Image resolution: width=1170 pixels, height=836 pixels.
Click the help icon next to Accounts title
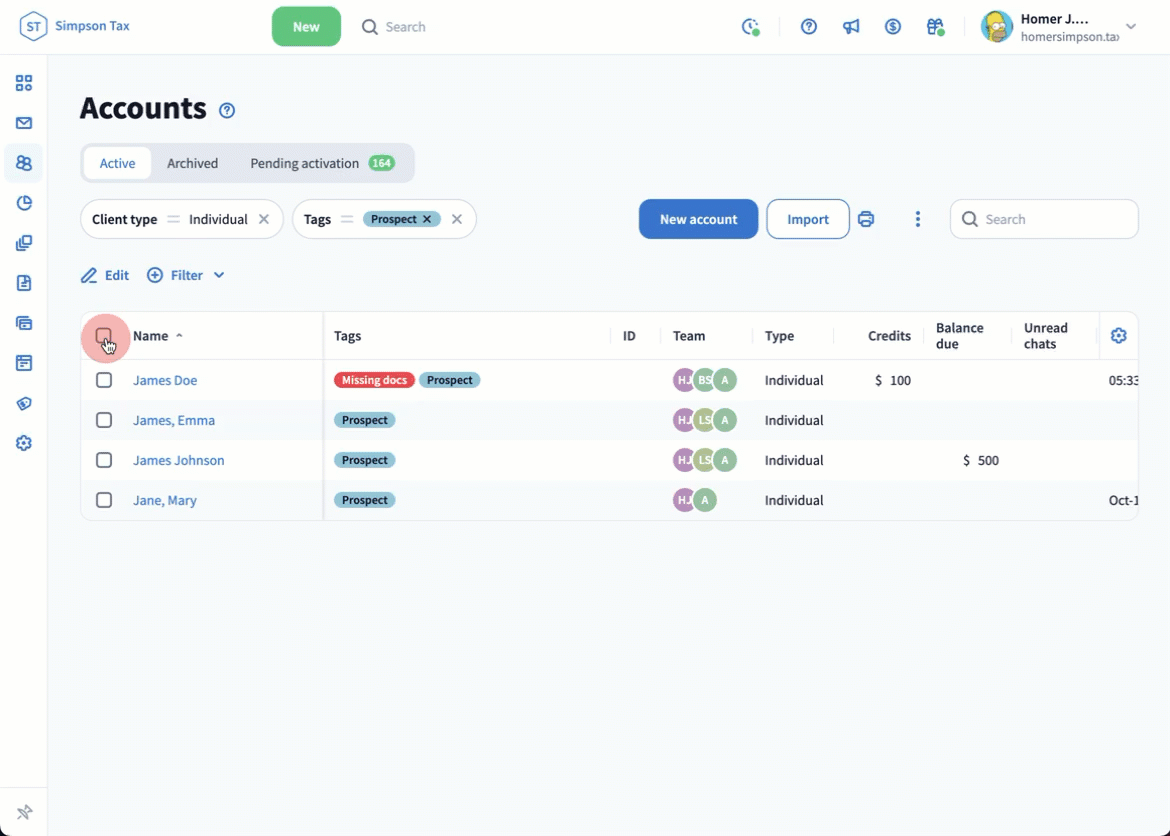(227, 110)
